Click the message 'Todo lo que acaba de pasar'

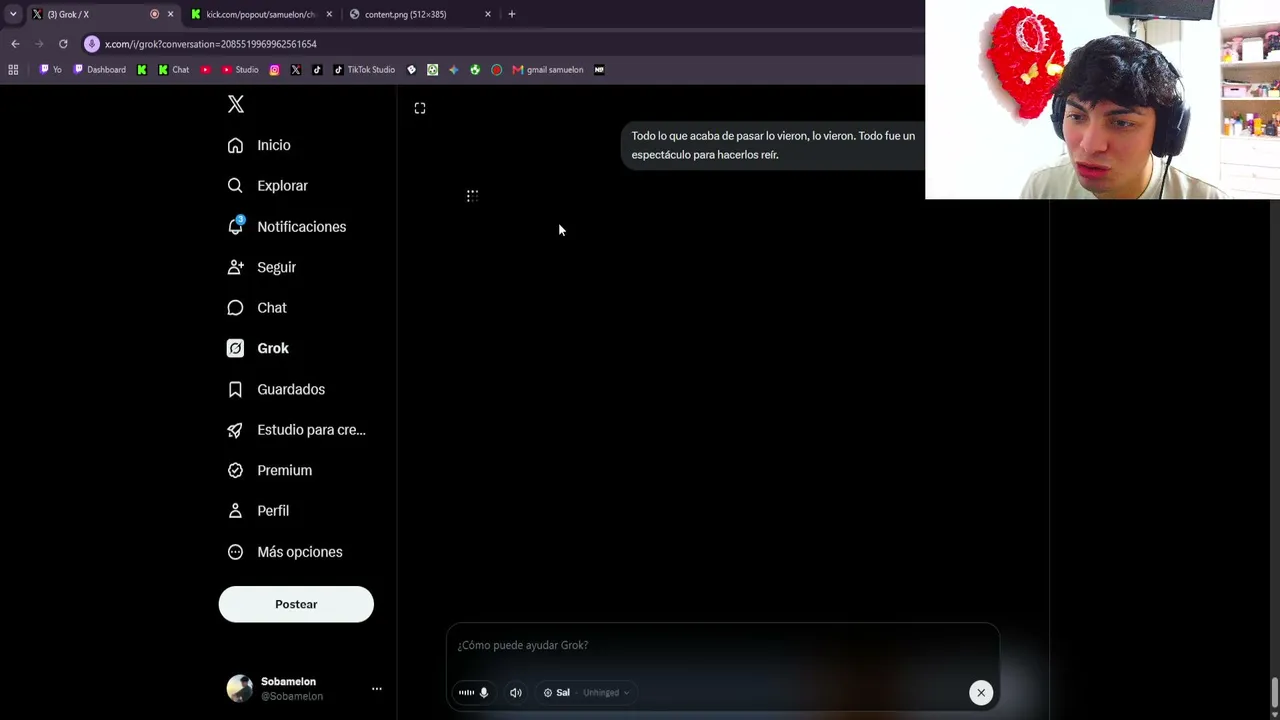coord(773,145)
